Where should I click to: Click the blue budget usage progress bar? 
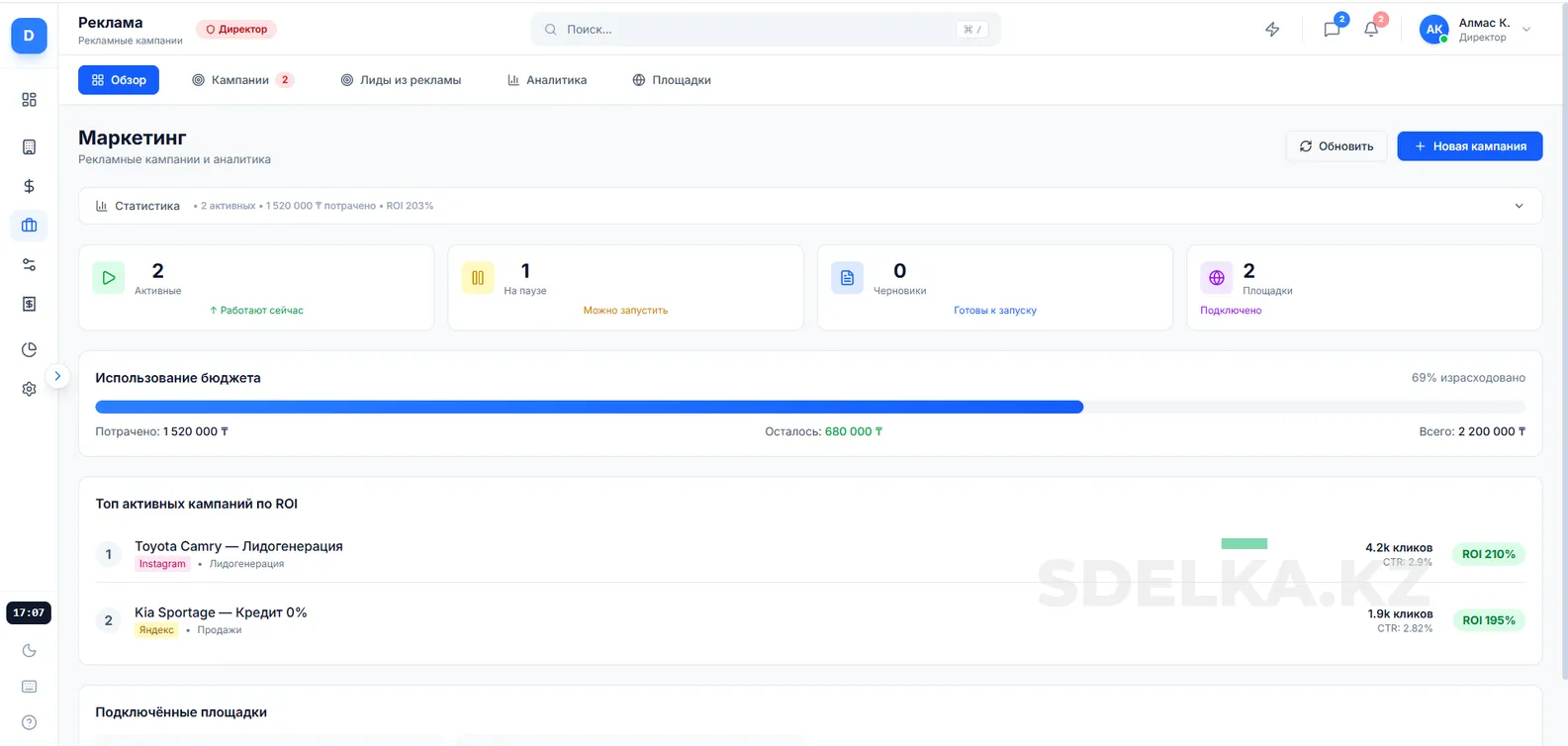(589, 407)
